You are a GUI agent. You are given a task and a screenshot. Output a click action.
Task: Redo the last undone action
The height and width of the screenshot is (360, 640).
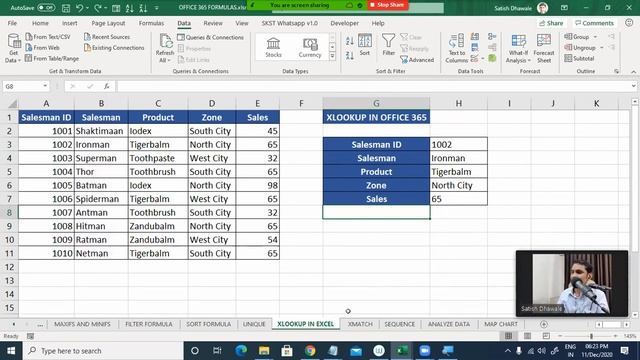coord(98,8)
